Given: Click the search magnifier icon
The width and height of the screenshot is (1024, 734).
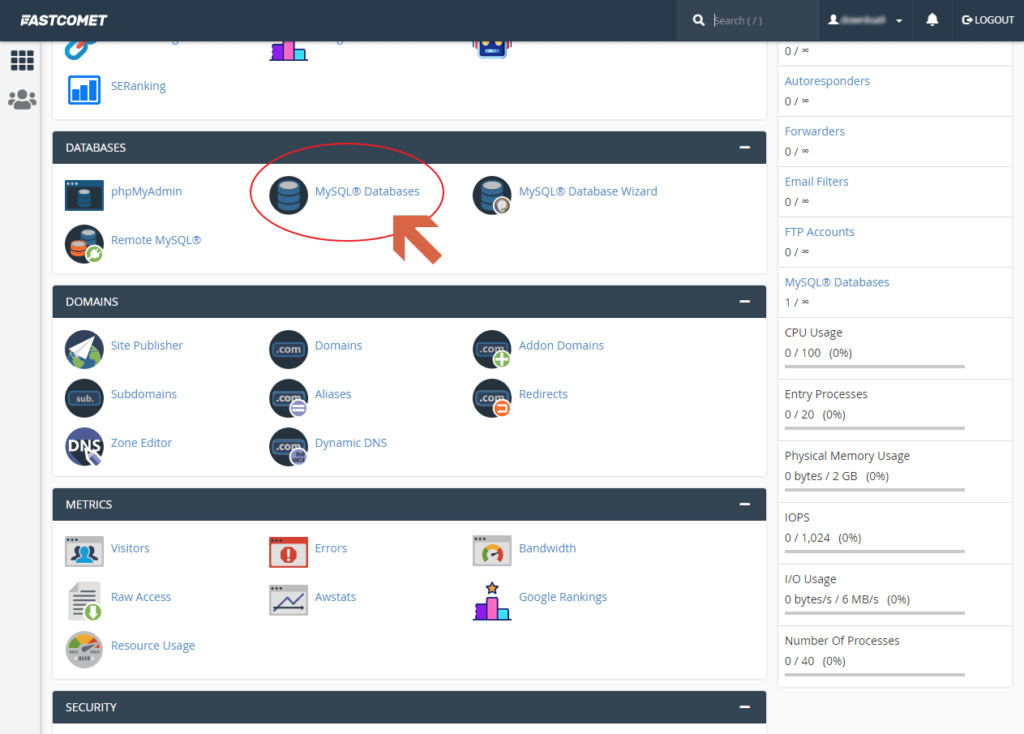Looking at the screenshot, I should coord(698,20).
